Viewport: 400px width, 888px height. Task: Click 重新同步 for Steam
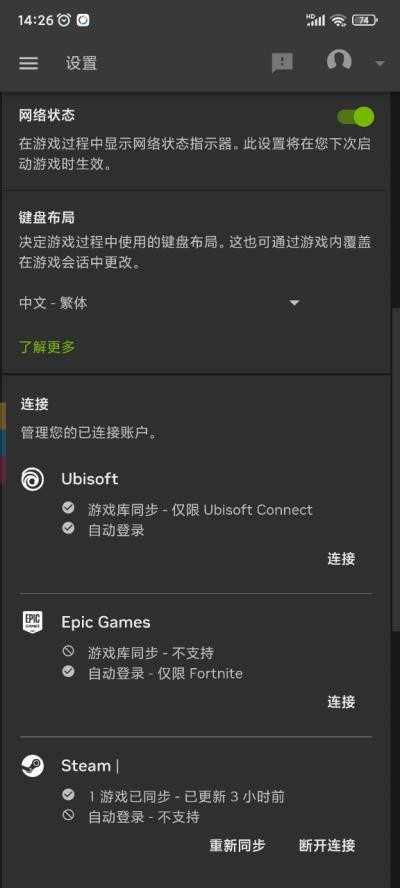tap(237, 846)
